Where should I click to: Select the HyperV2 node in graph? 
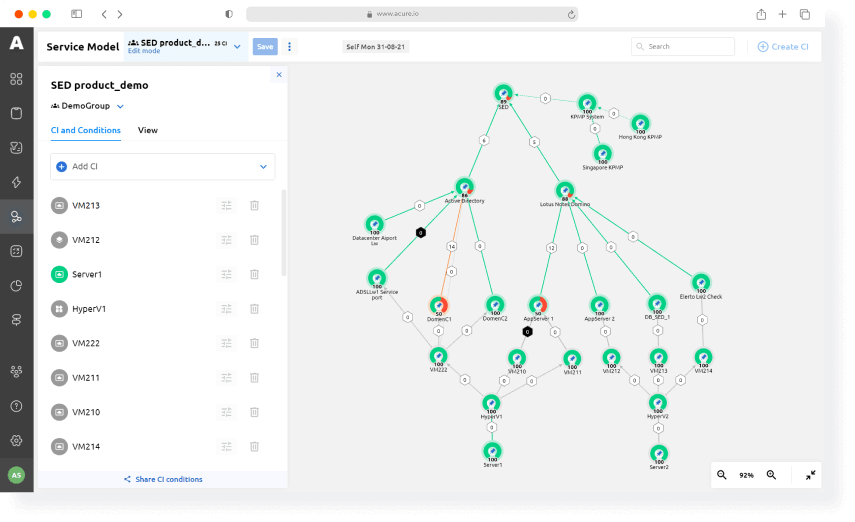658,403
